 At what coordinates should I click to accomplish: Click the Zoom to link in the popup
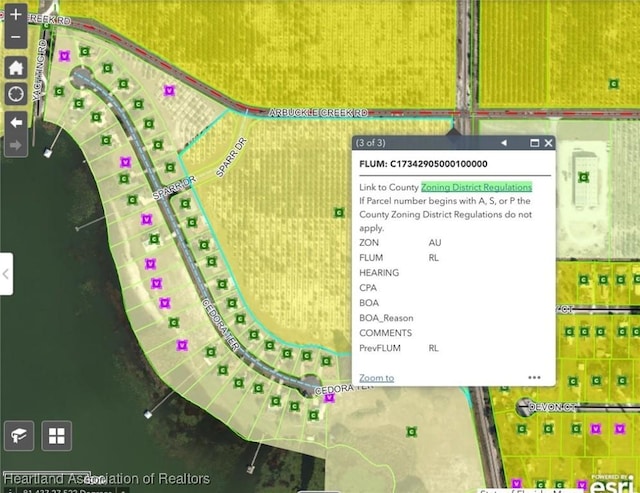376,378
